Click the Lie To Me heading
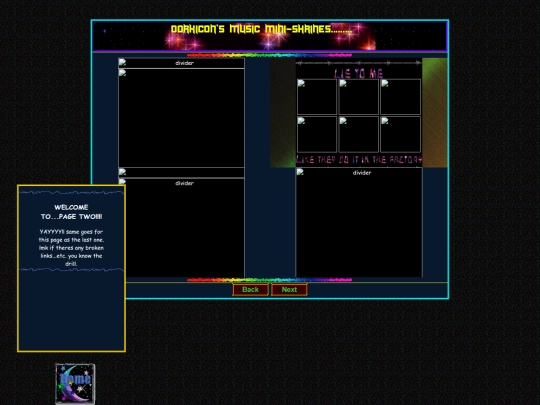The image size is (540, 405). click(359, 73)
